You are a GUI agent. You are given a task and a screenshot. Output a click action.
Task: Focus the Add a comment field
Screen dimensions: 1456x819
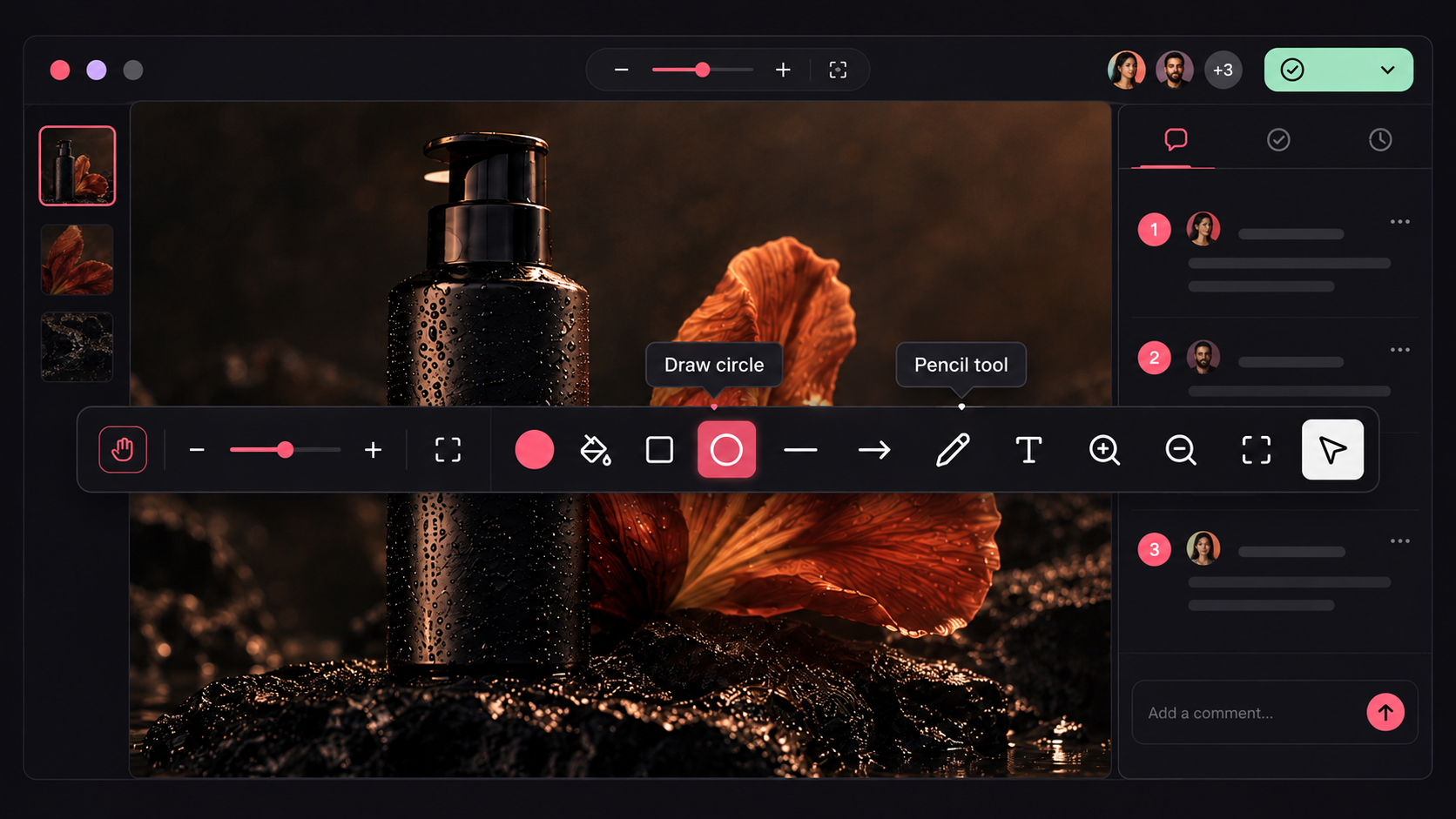[1275, 712]
